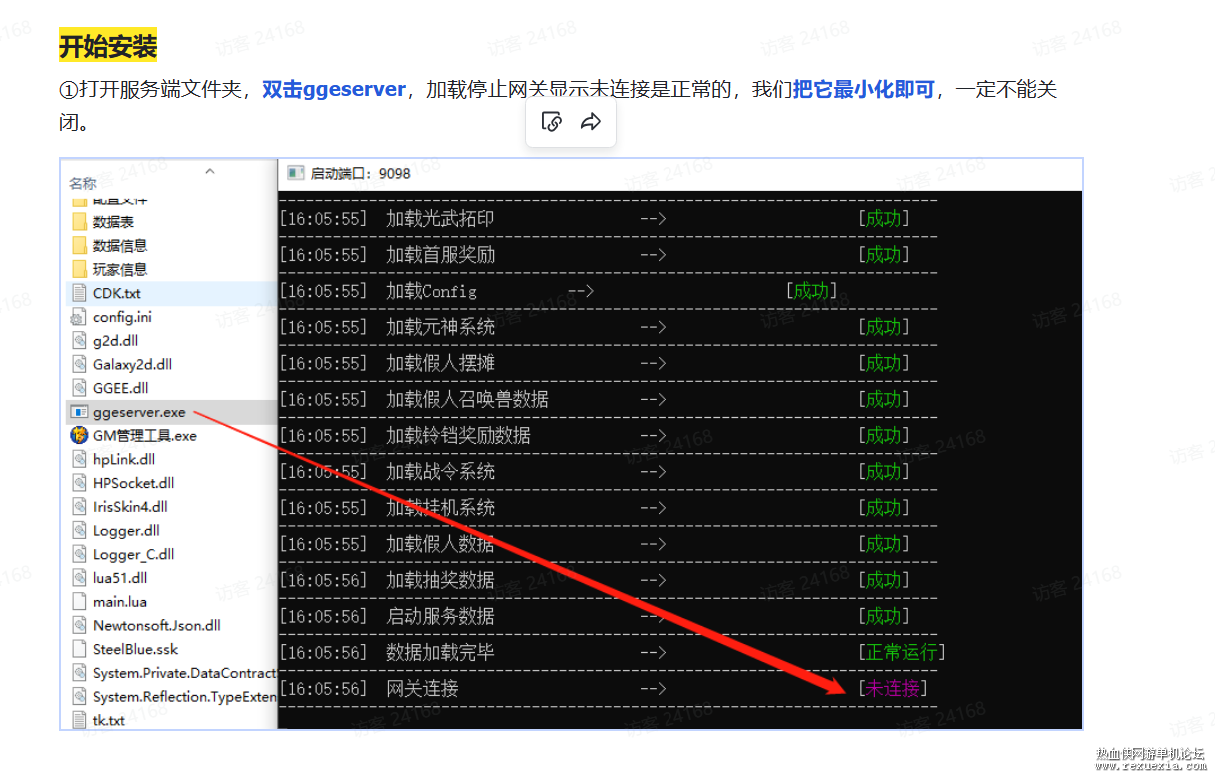Click the tutorial screenshot image
This screenshot has width=1215, height=781.
click(x=571, y=443)
